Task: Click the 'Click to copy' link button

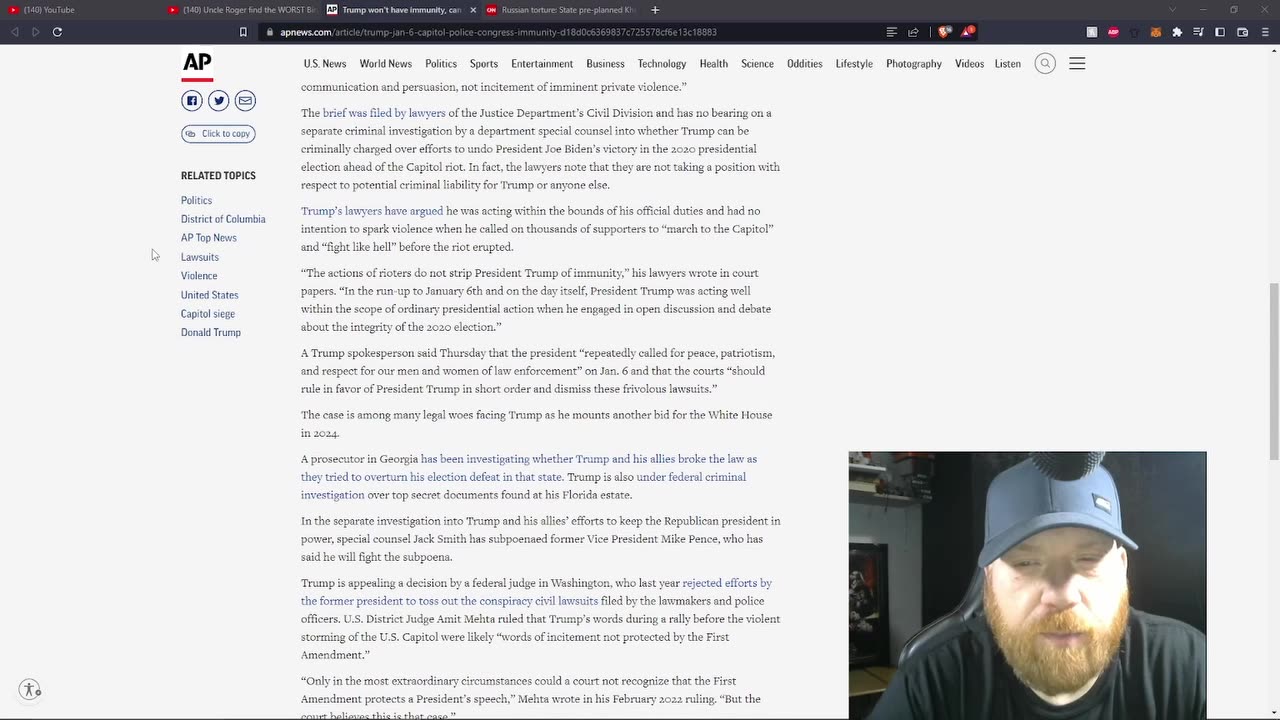Action: click(x=218, y=134)
